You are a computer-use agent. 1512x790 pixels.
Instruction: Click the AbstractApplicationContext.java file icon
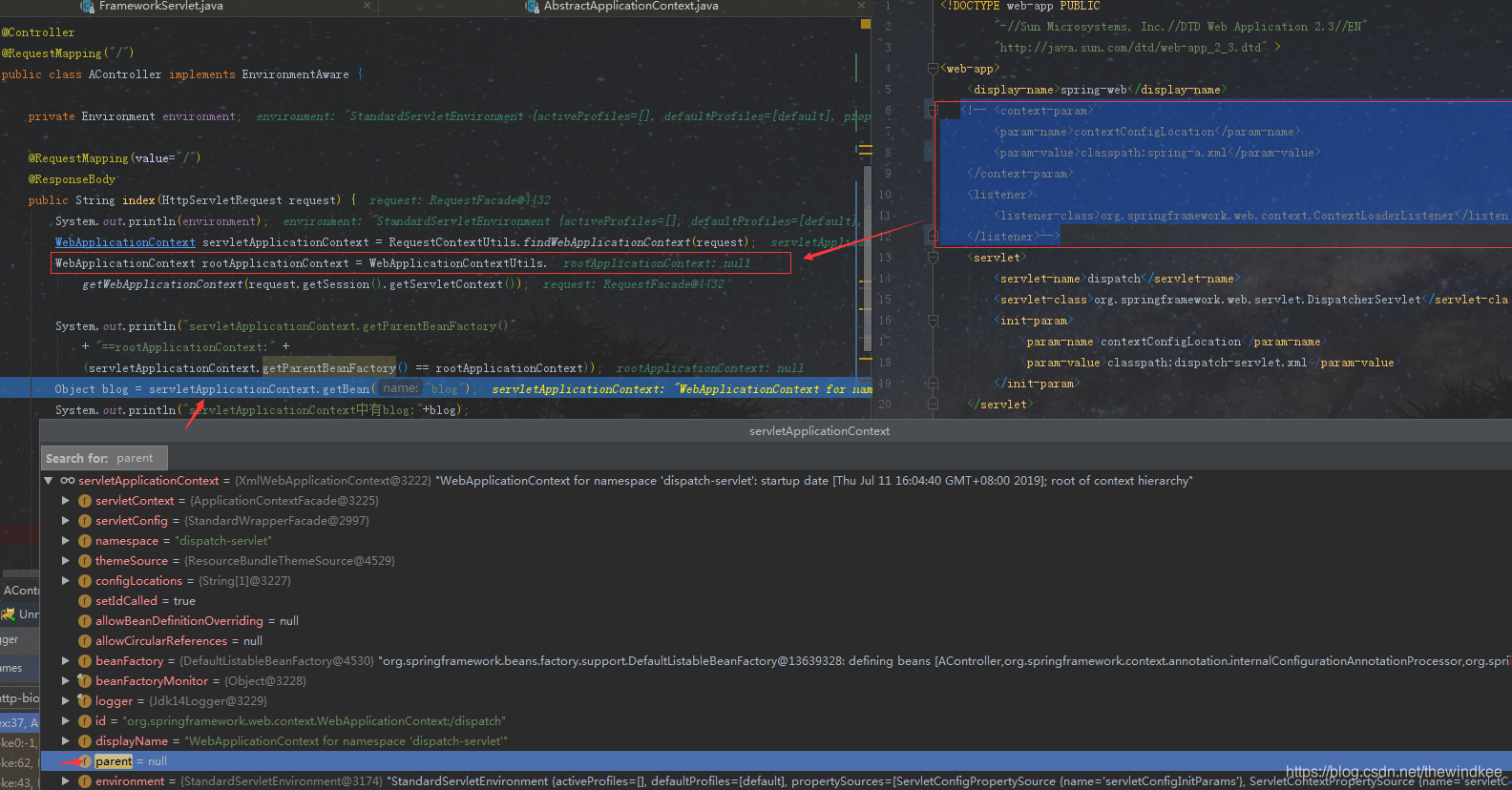pos(533,6)
